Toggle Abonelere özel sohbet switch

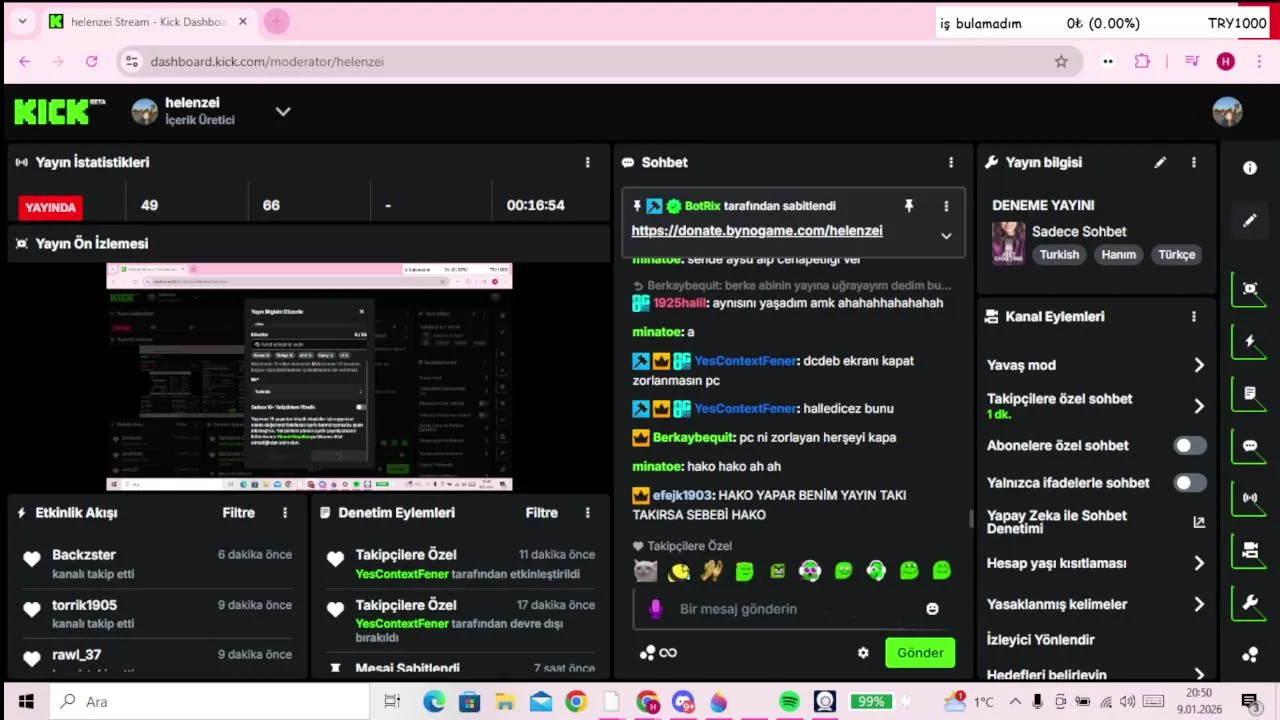(x=1190, y=446)
